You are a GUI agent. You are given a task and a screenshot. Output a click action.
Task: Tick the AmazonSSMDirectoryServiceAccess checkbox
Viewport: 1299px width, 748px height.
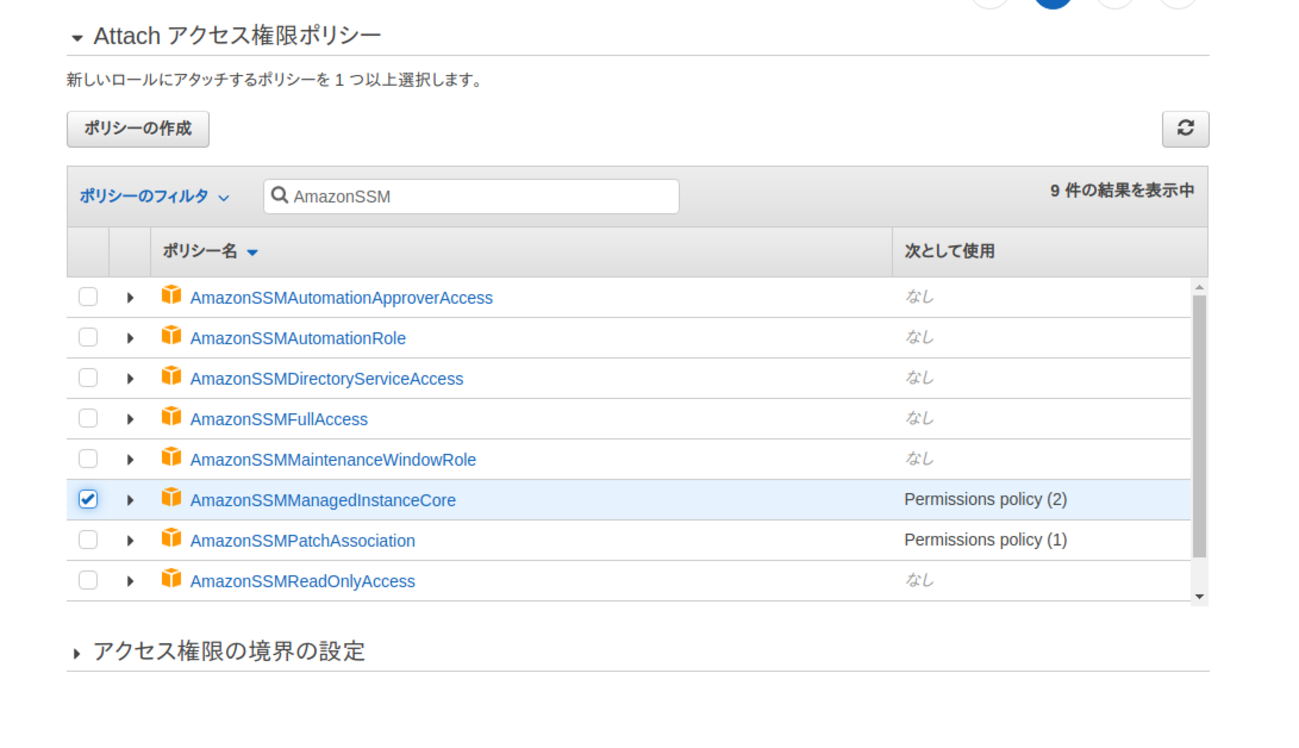coord(88,378)
